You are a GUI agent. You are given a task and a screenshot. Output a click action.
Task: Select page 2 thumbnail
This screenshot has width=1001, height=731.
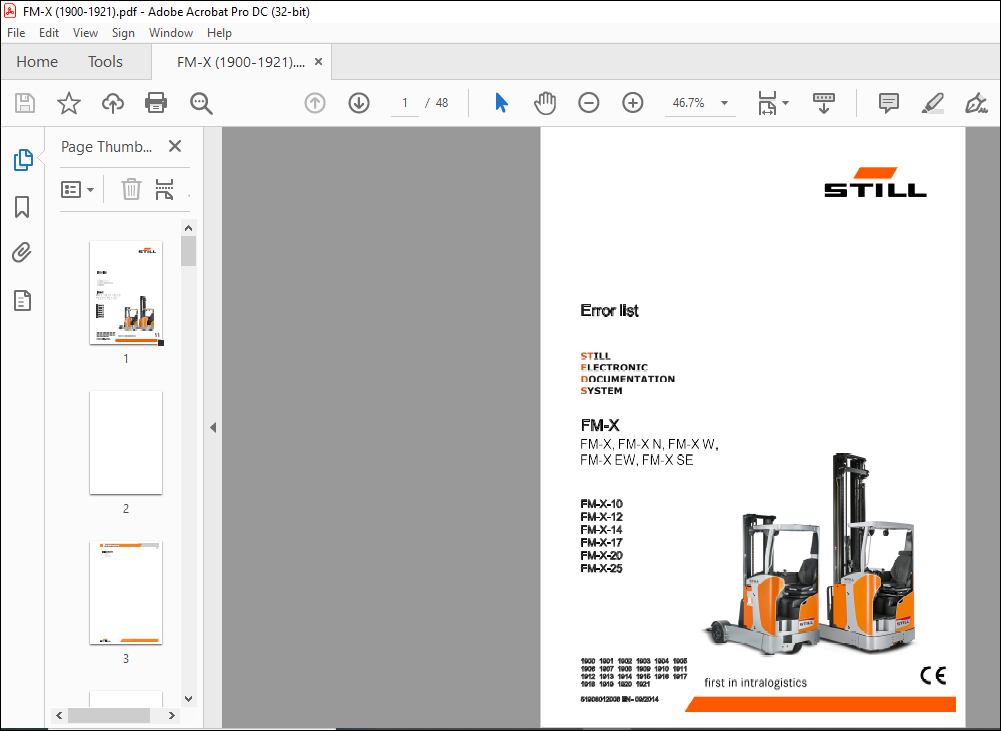(126, 442)
